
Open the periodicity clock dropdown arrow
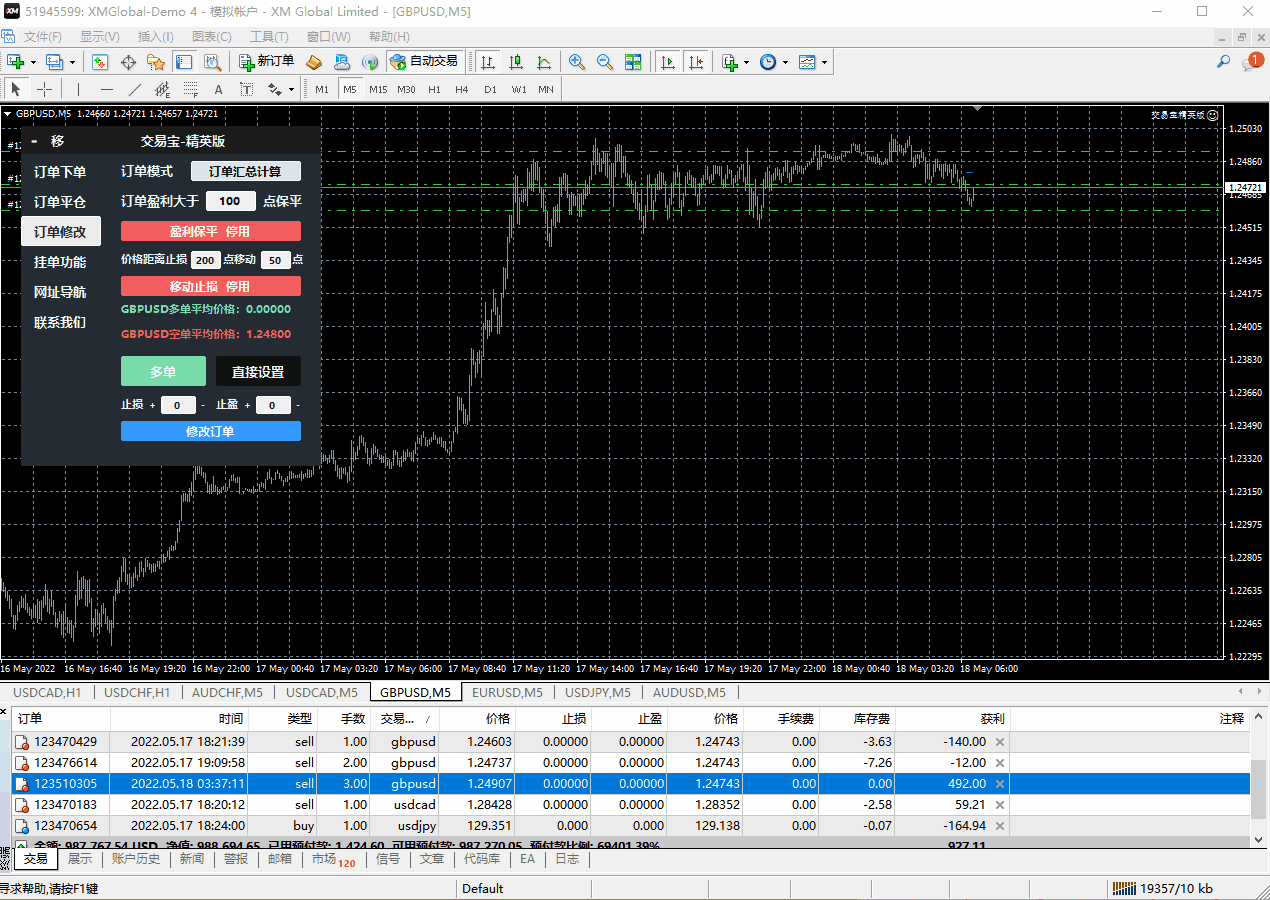[785, 62]
